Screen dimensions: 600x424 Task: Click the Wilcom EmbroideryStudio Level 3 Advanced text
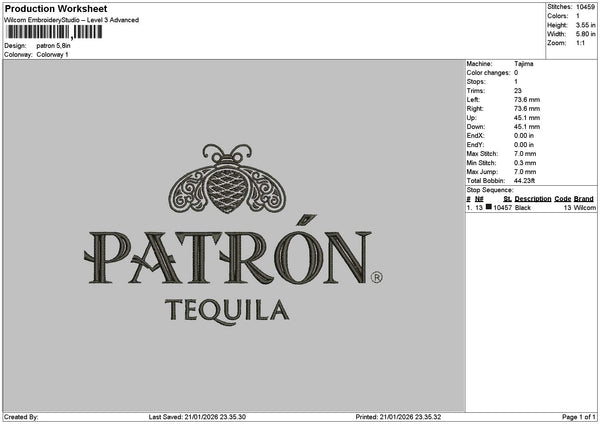point(72,20)
